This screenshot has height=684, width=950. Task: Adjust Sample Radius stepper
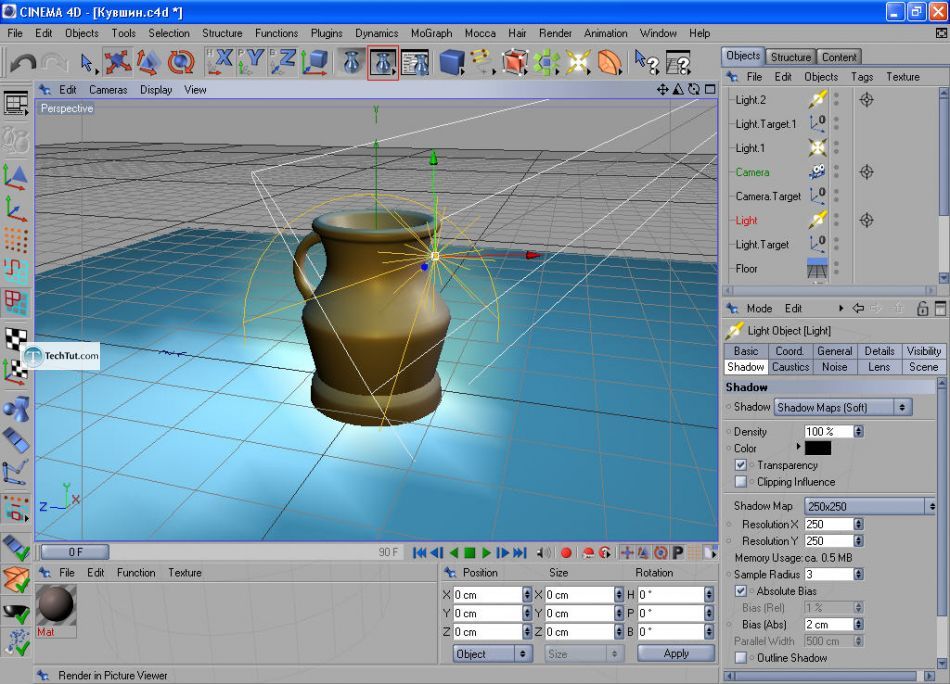[x=859, y=574]
